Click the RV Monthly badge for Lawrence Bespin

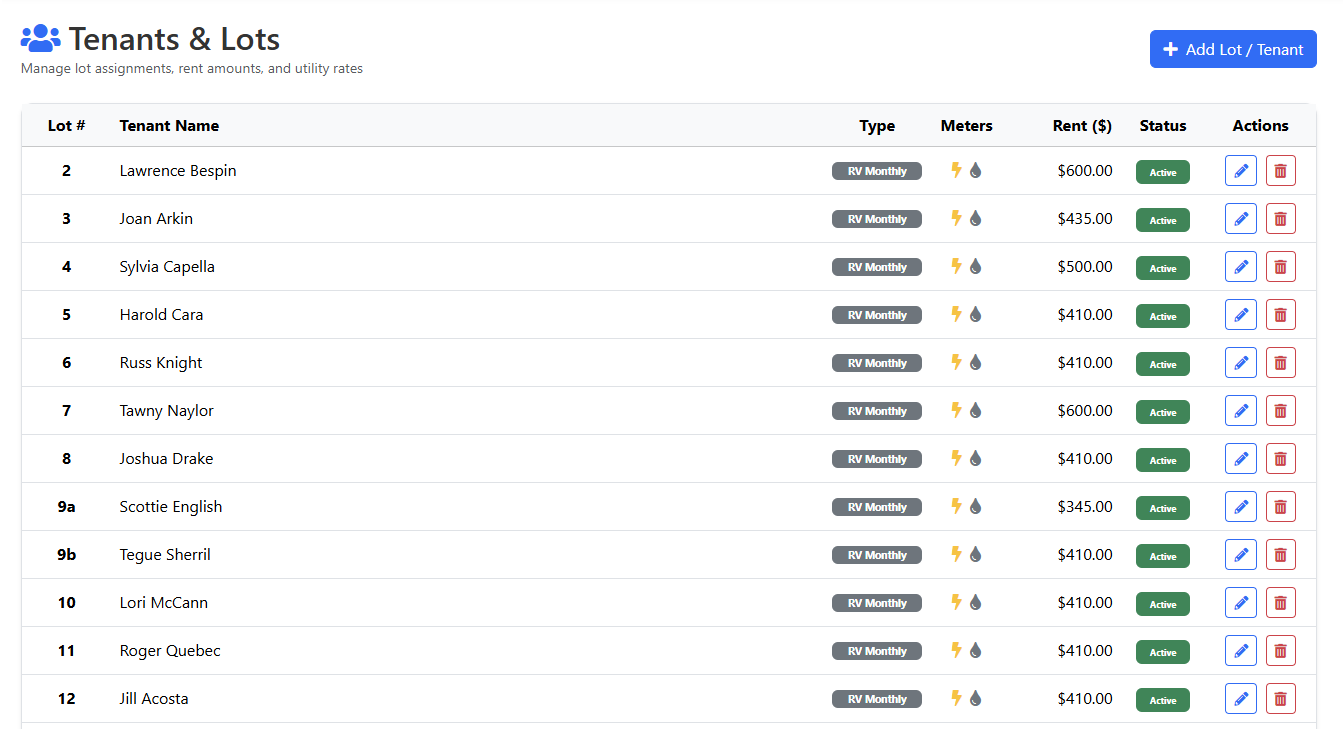pos(877,171)
